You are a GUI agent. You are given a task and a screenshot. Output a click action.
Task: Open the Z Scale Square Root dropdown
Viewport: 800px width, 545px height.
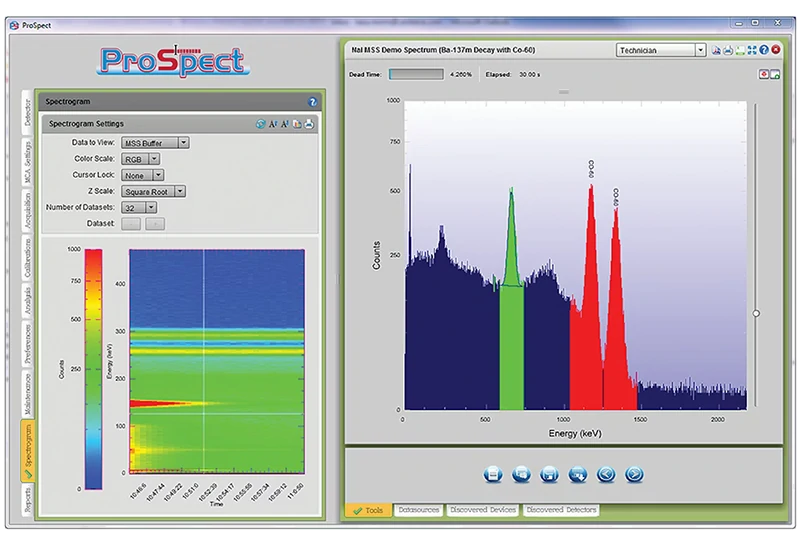(153, 192)
